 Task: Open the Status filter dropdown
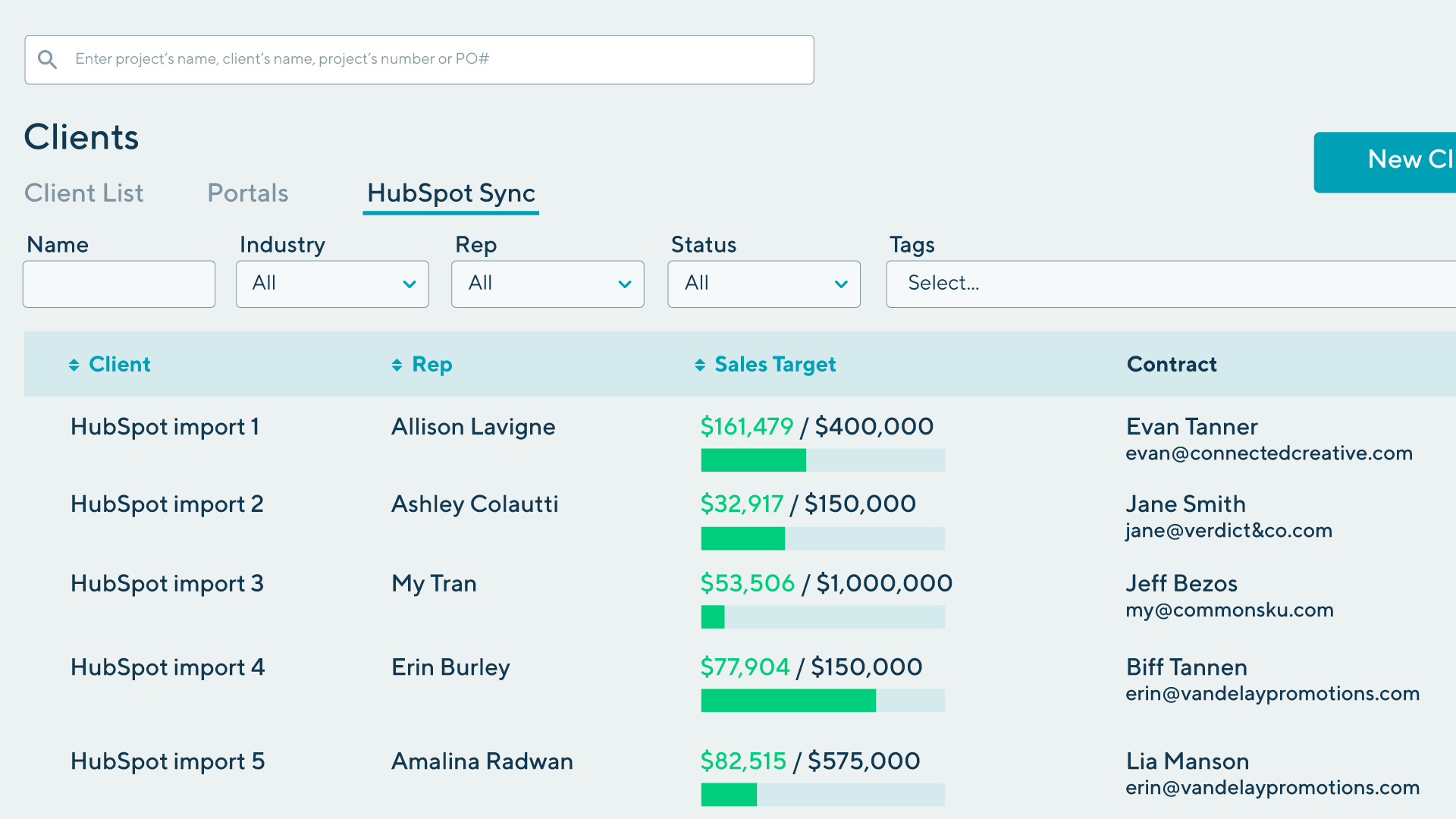click(x=764, y=284)
